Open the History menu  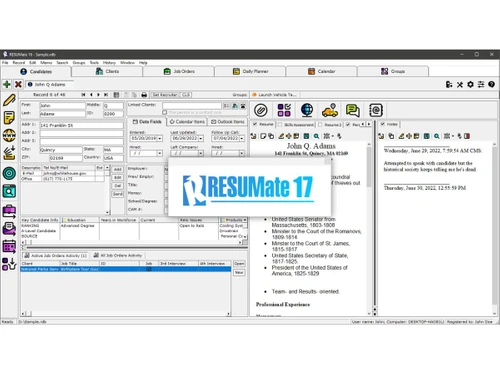(109, 63)
